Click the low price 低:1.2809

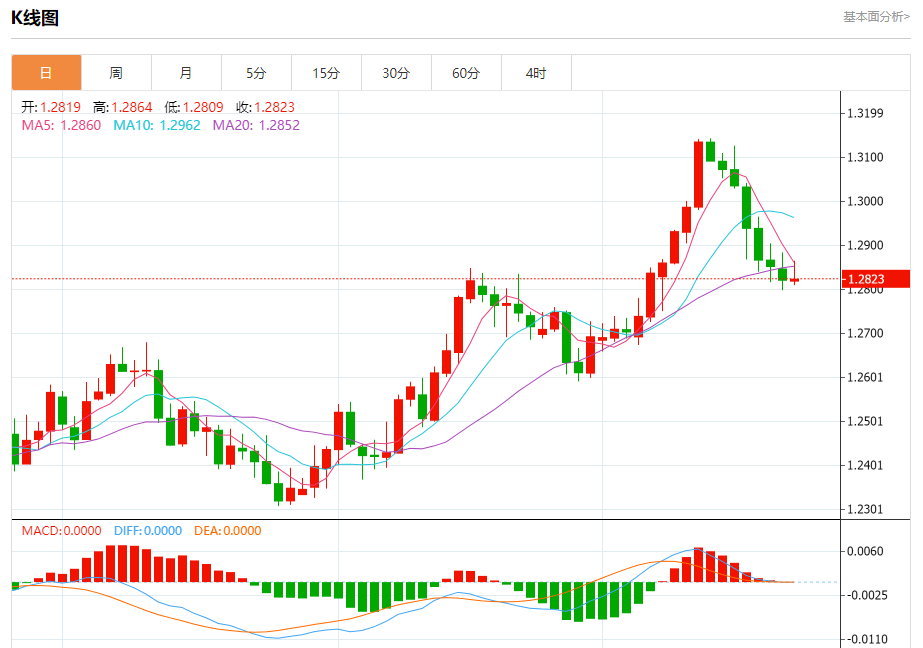pyautogui.click(x=194, y=107)
